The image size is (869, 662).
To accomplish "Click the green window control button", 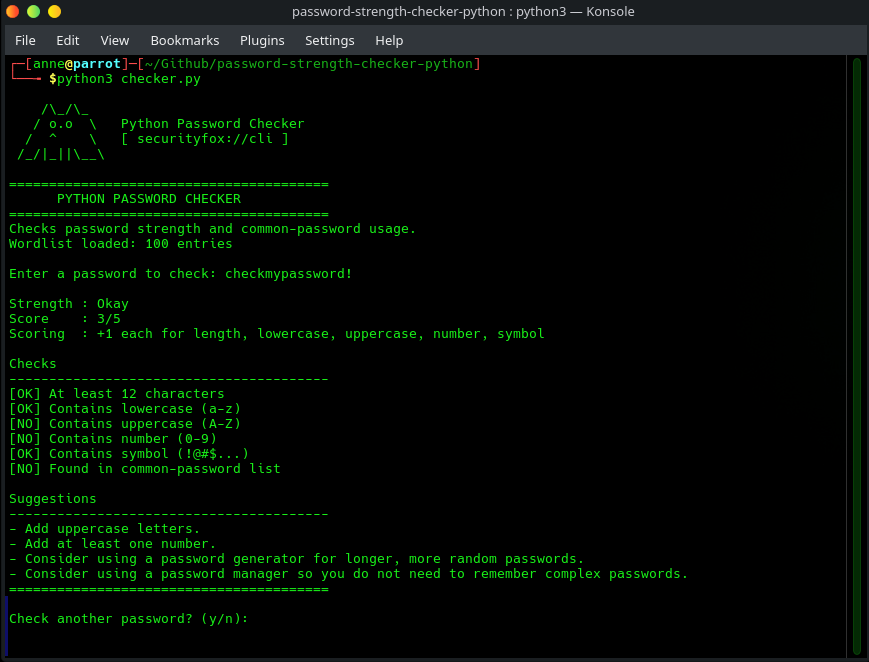I will click(33, 11).
